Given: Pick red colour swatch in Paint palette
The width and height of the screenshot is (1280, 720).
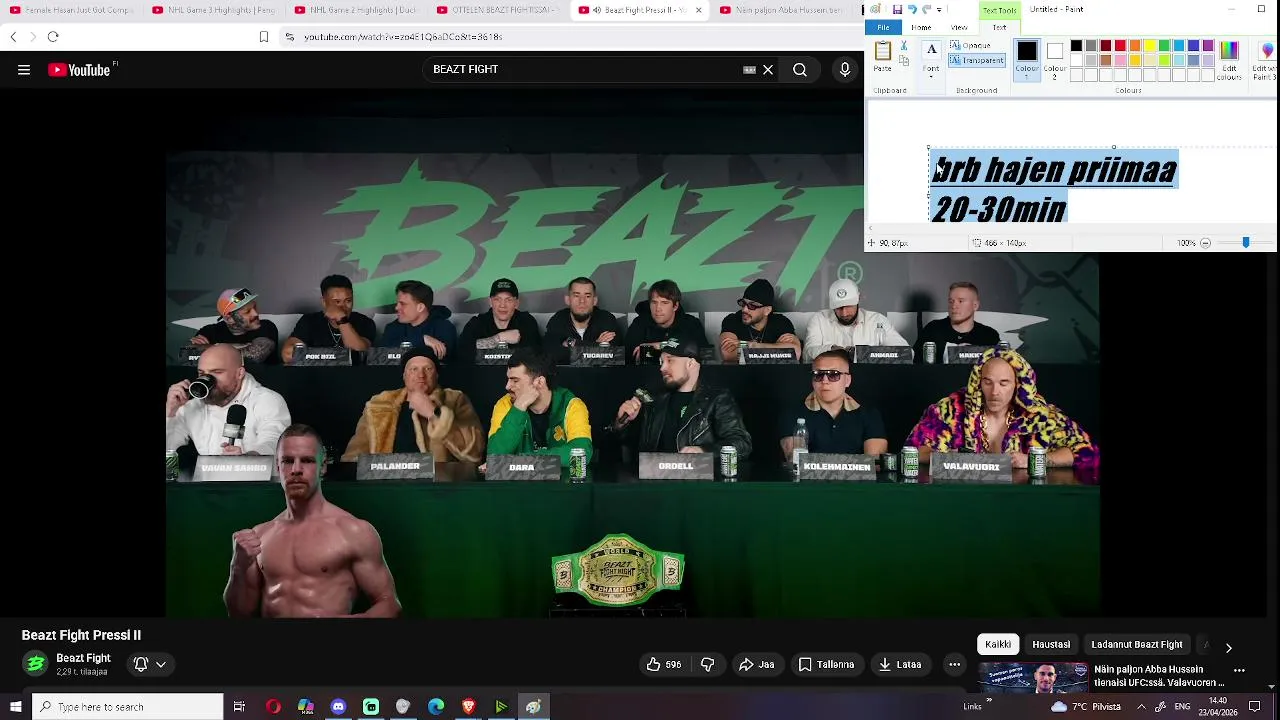Looking at the screenshot, I should point(1120,46).
